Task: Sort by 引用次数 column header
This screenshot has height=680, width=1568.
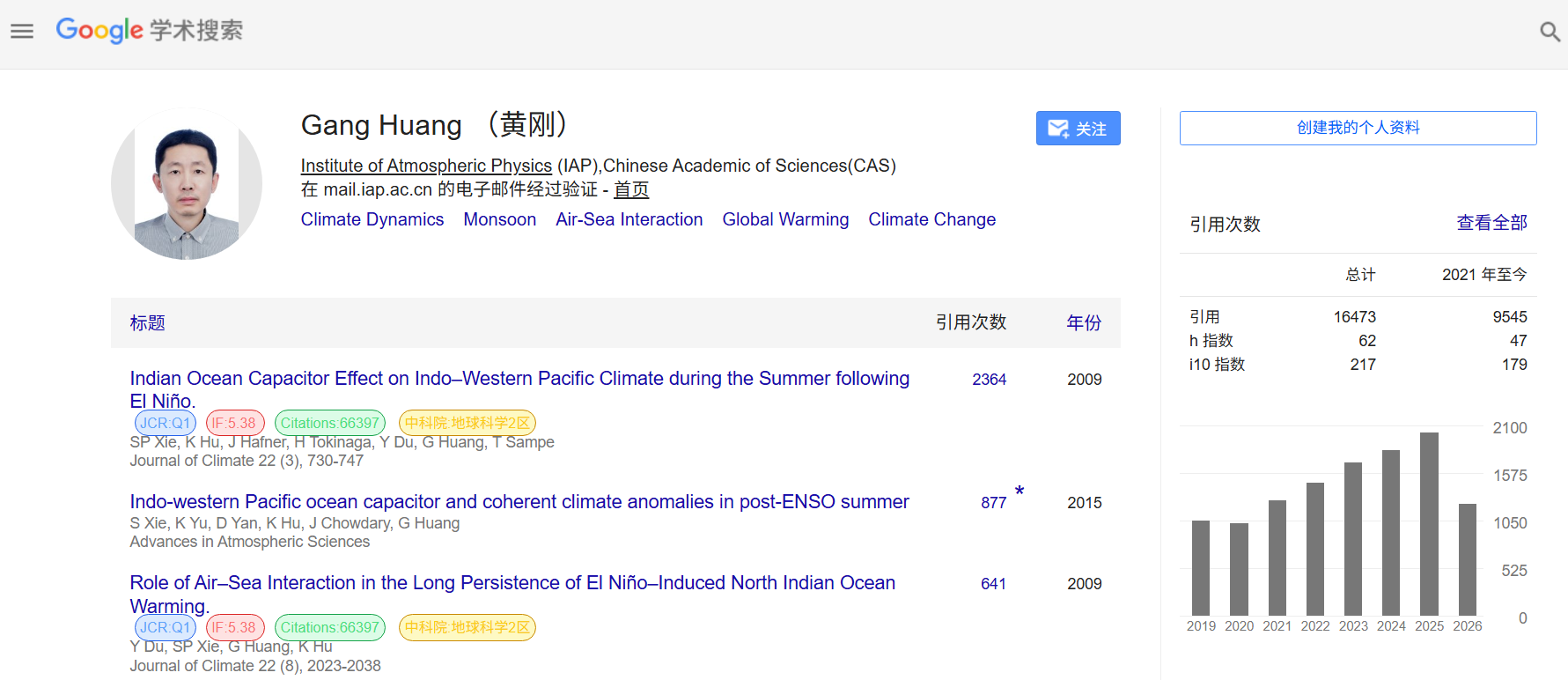Action: coord(971,322)
